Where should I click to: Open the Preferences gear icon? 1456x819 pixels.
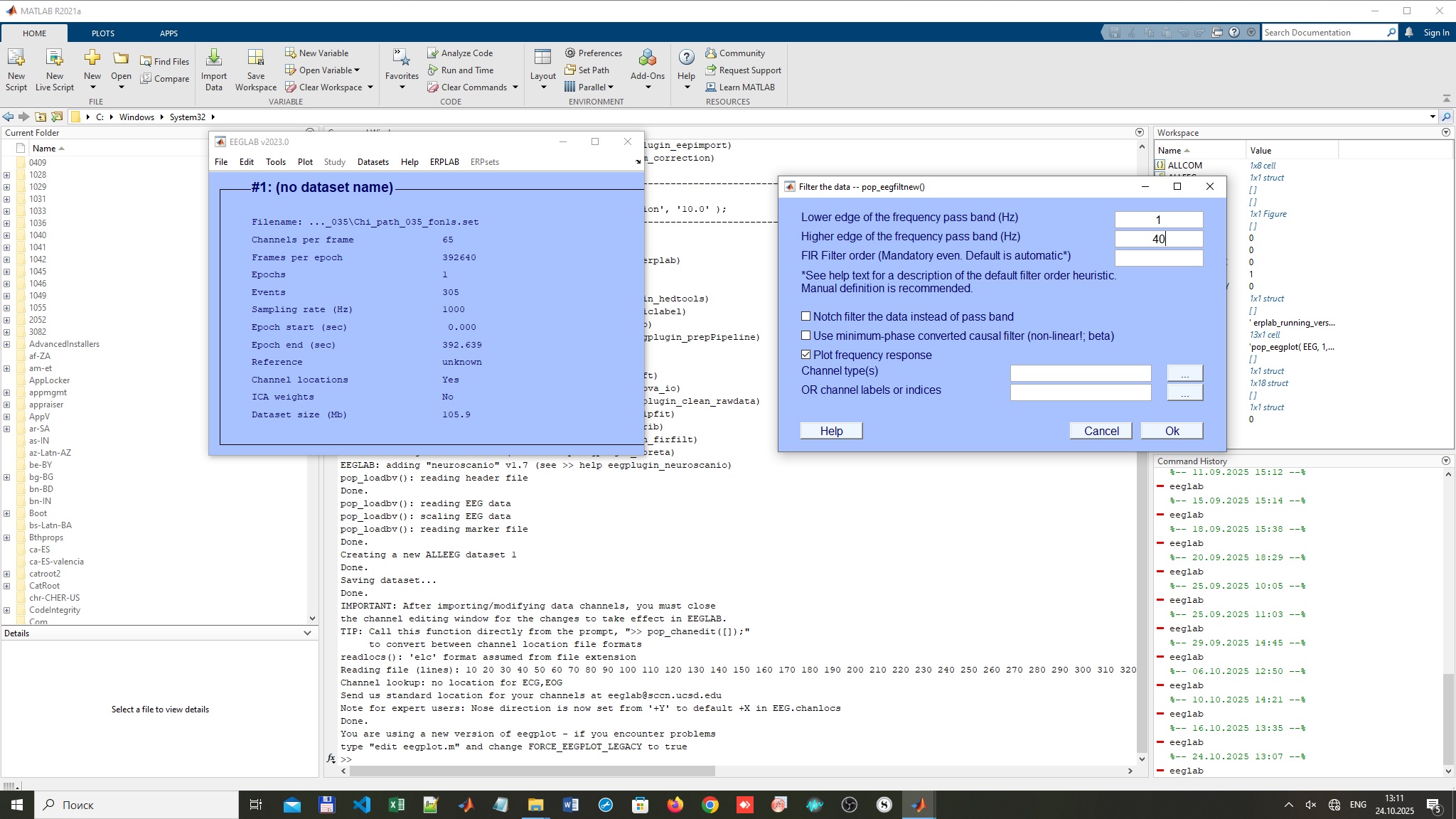coord(570,53)
